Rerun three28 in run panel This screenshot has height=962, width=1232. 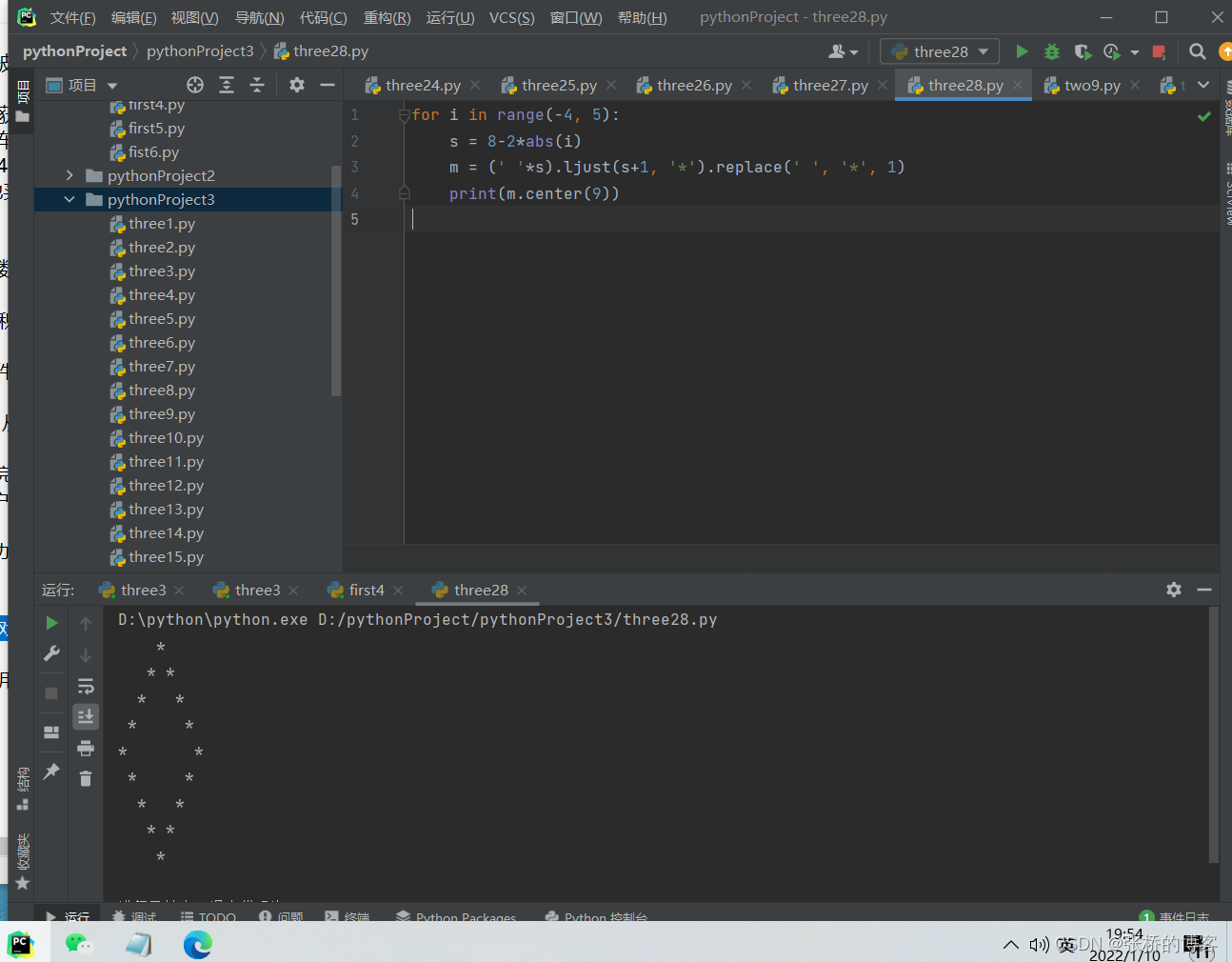point(51,623)
